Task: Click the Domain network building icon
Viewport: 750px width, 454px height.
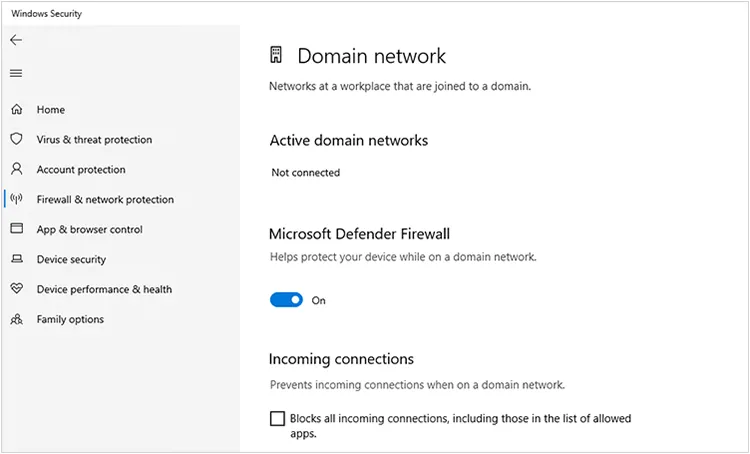Action: [x=277, y=56]
